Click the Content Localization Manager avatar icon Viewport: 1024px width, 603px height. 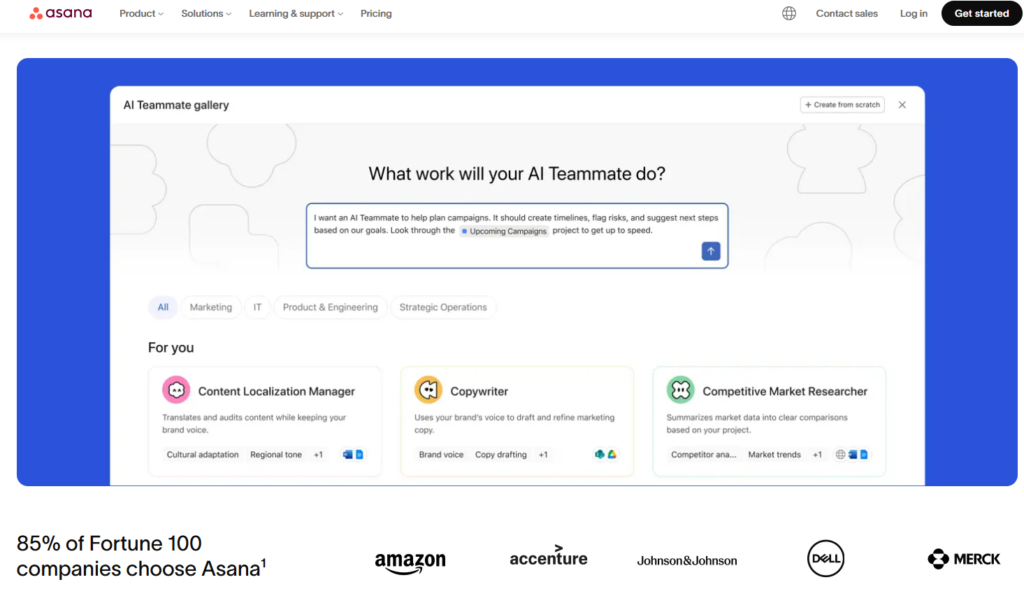point(176,390)
